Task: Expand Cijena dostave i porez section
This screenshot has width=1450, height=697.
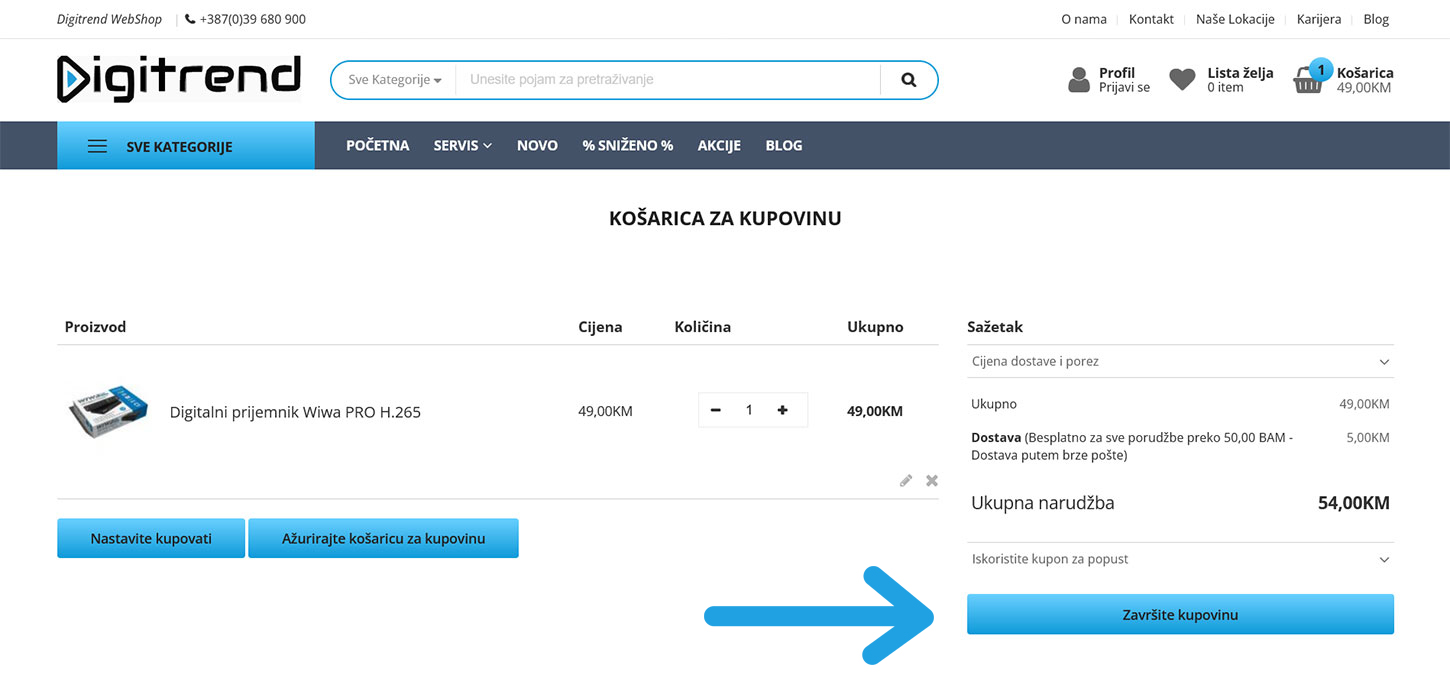Action: pyautogui.click(x=1180, y=361)
